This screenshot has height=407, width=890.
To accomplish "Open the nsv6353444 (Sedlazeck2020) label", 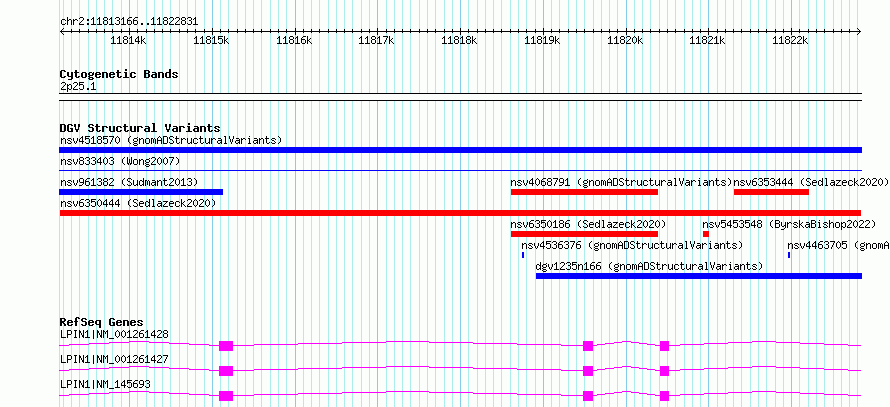I will [811, 182].
